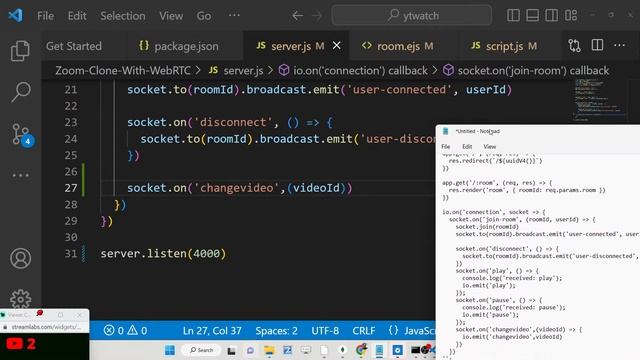Open socket.on('join-room') callback breadcrumb

[526, 70]
